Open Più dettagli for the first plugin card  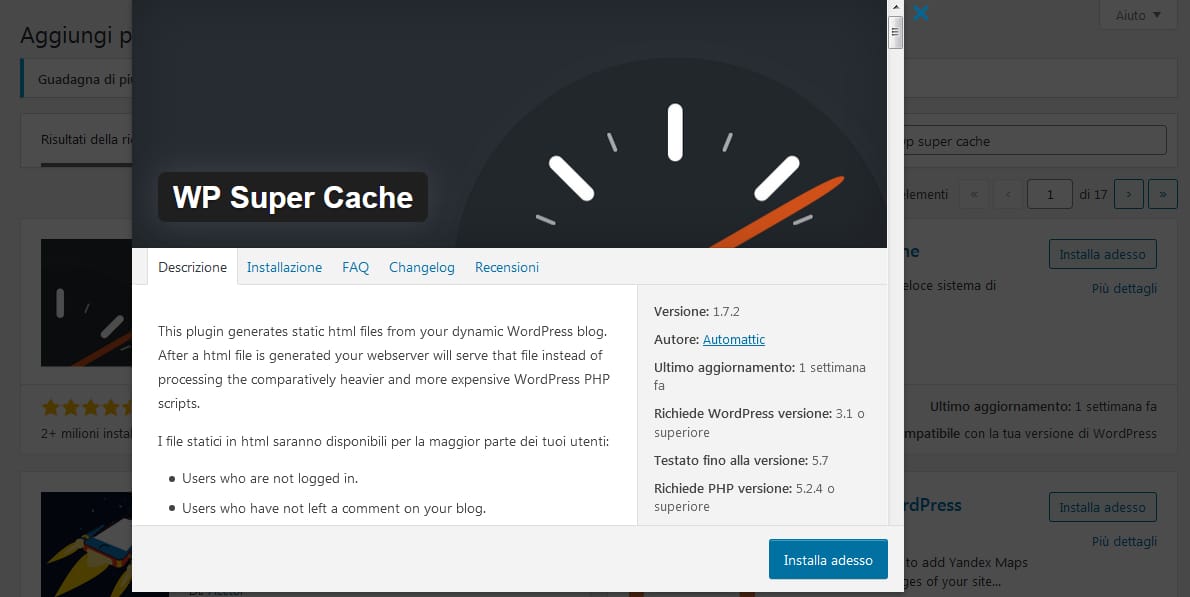1124,288
